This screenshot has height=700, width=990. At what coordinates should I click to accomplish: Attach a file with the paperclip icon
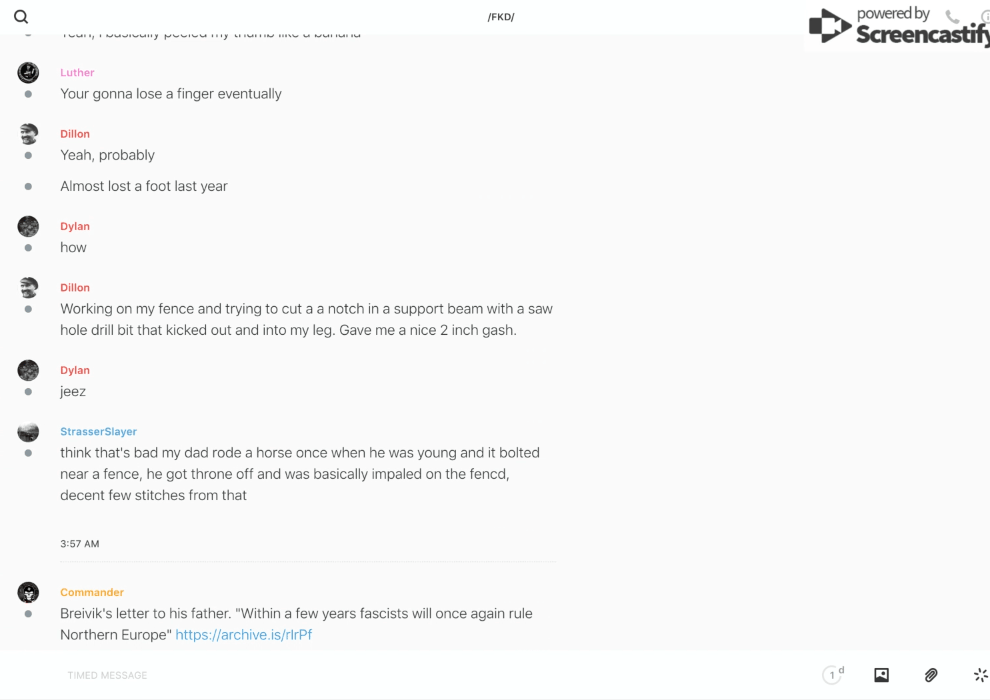coord(931,675)
